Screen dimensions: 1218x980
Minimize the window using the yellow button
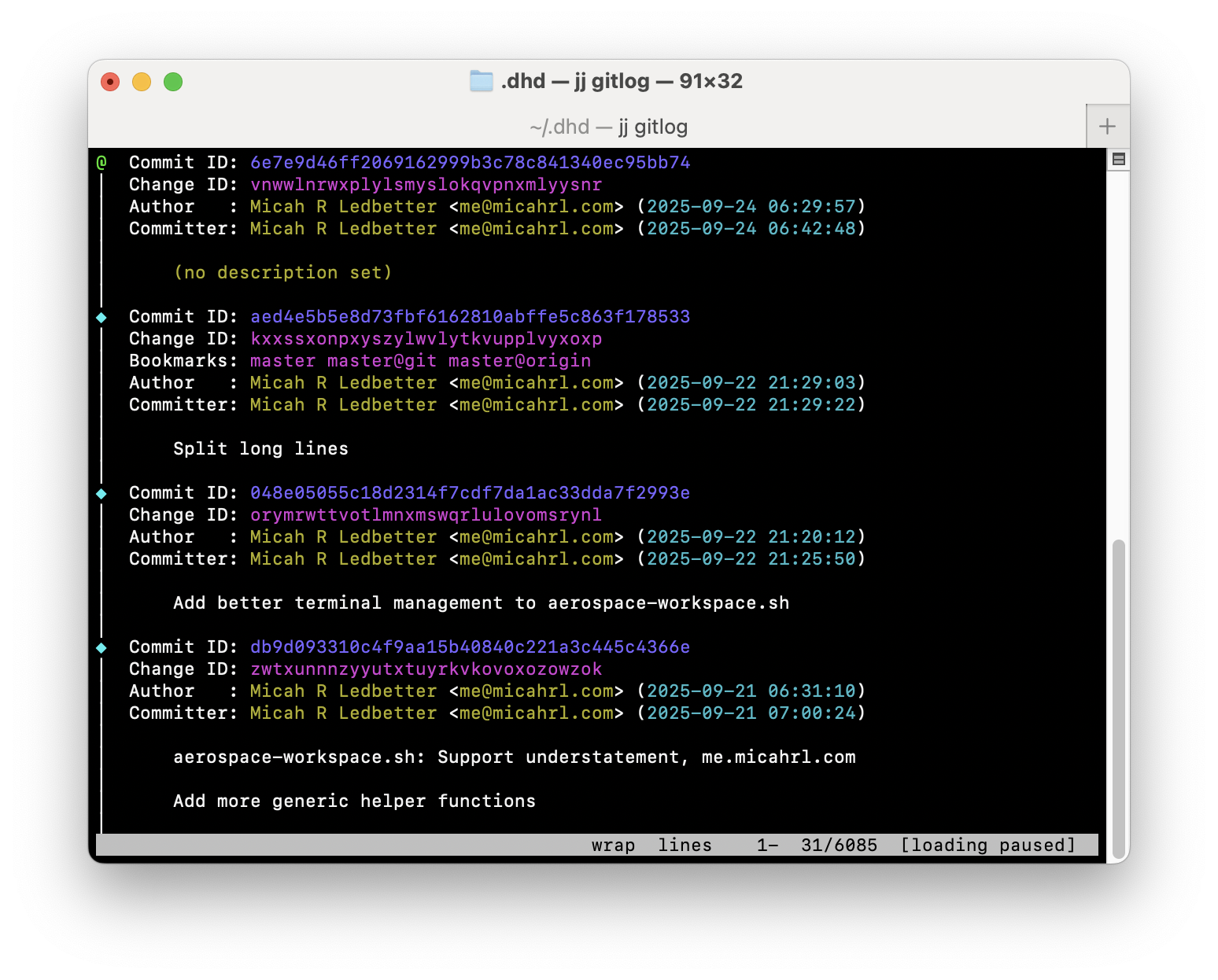click(142, 82)
